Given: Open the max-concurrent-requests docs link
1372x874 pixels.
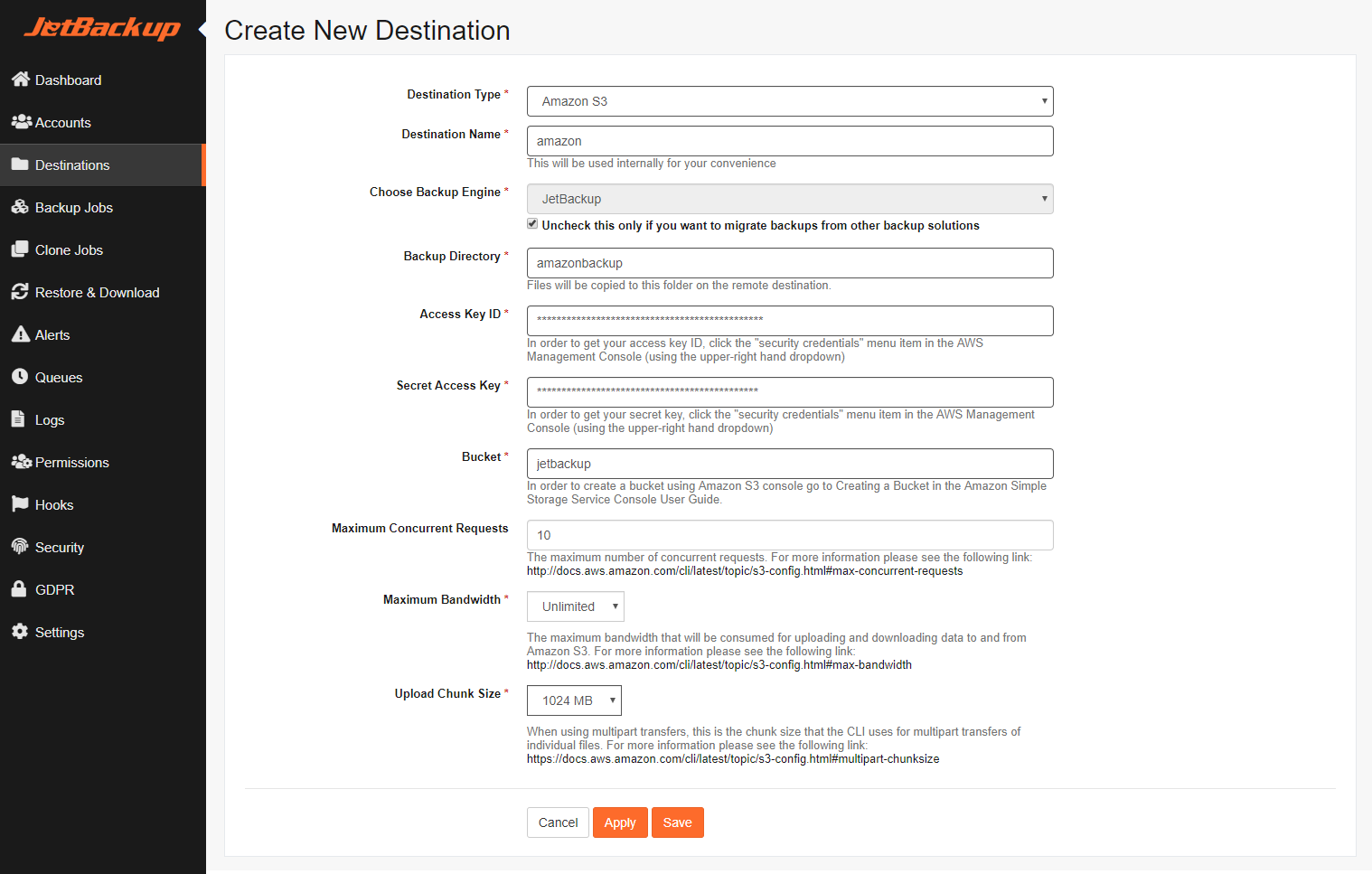Looking at the screenshot, I should (x=745, y=571).
